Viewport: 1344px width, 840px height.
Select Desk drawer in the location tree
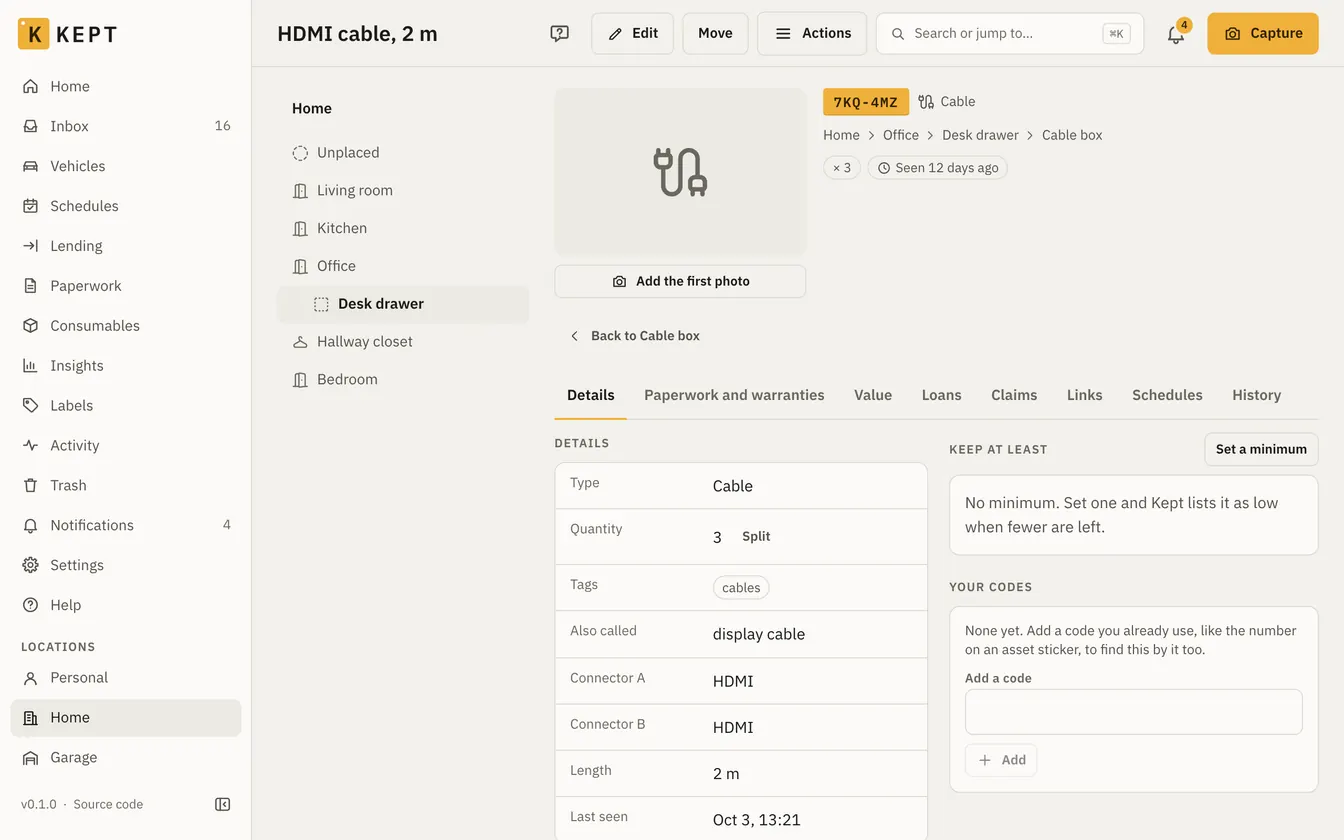click(403, 304)
